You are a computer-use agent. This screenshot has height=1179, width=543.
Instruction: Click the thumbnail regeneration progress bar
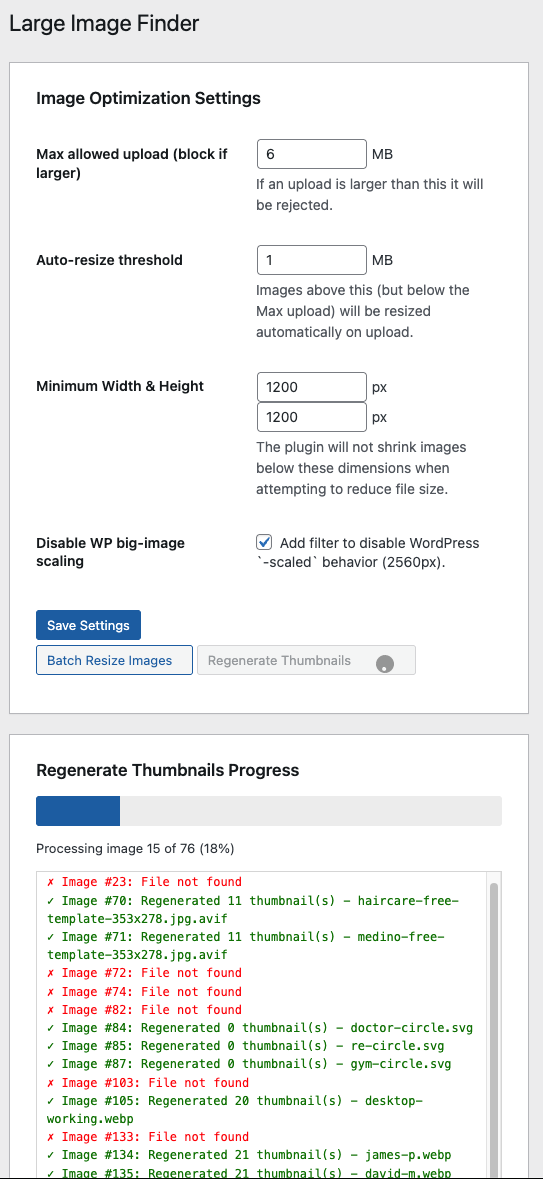268,811
